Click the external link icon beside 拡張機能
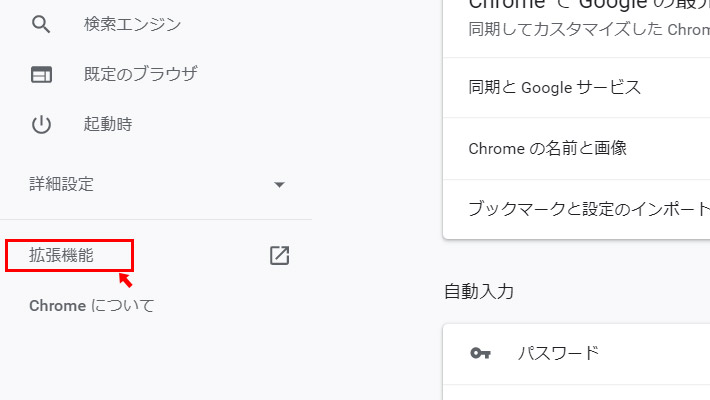 click(x=280, y=255)
